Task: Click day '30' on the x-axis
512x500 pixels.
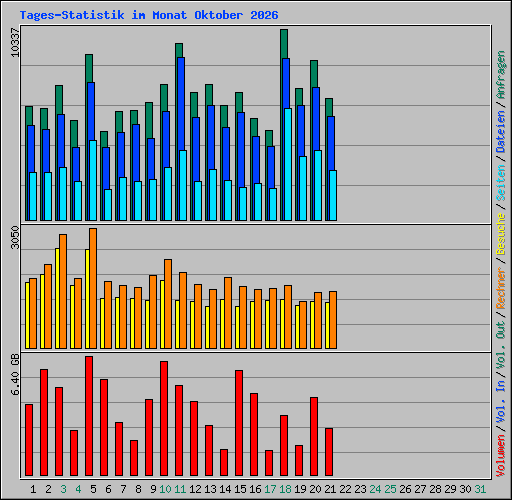Action: point(465,489)
